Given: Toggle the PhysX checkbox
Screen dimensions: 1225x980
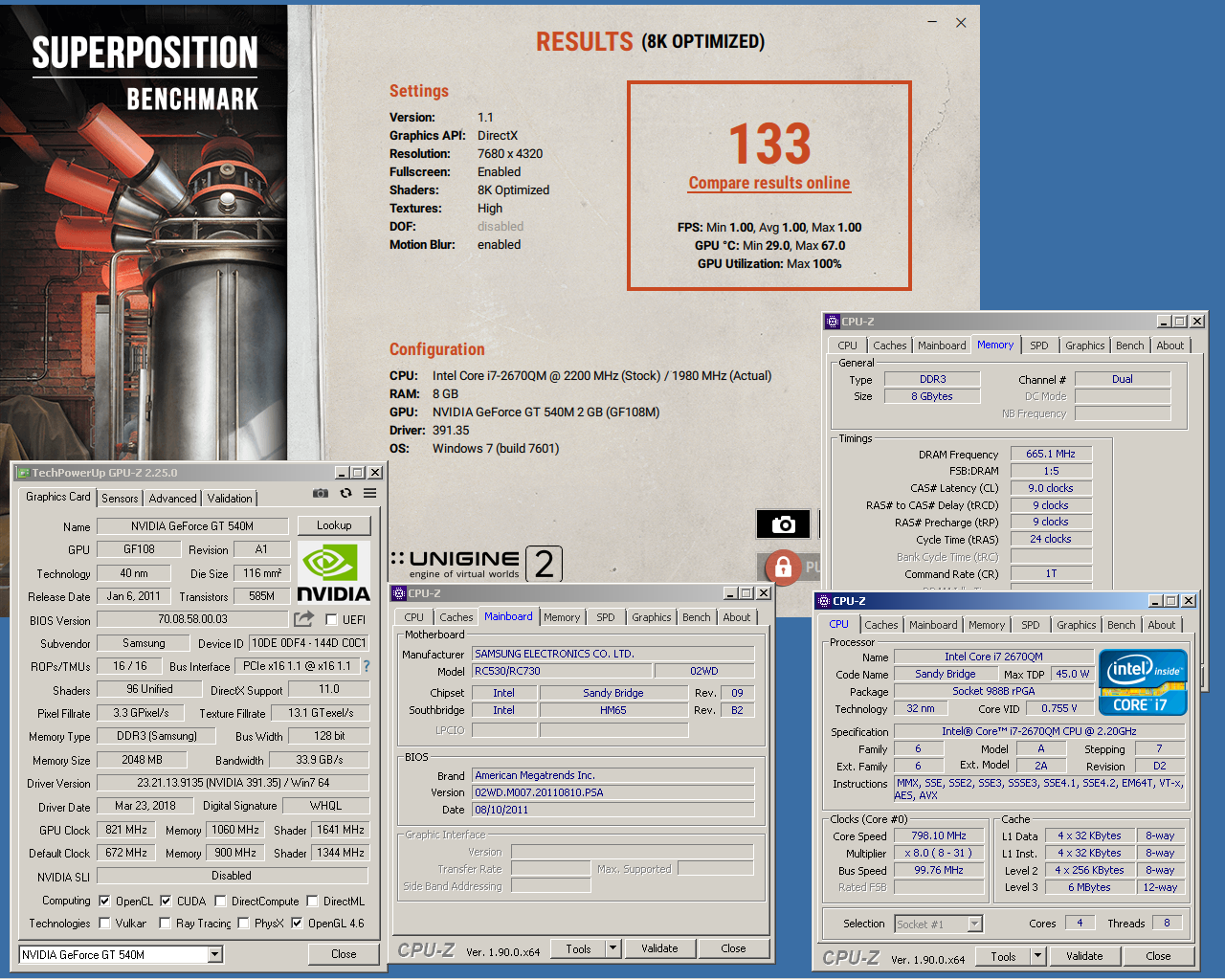Looking at the screenshot, I should (243, 924).
